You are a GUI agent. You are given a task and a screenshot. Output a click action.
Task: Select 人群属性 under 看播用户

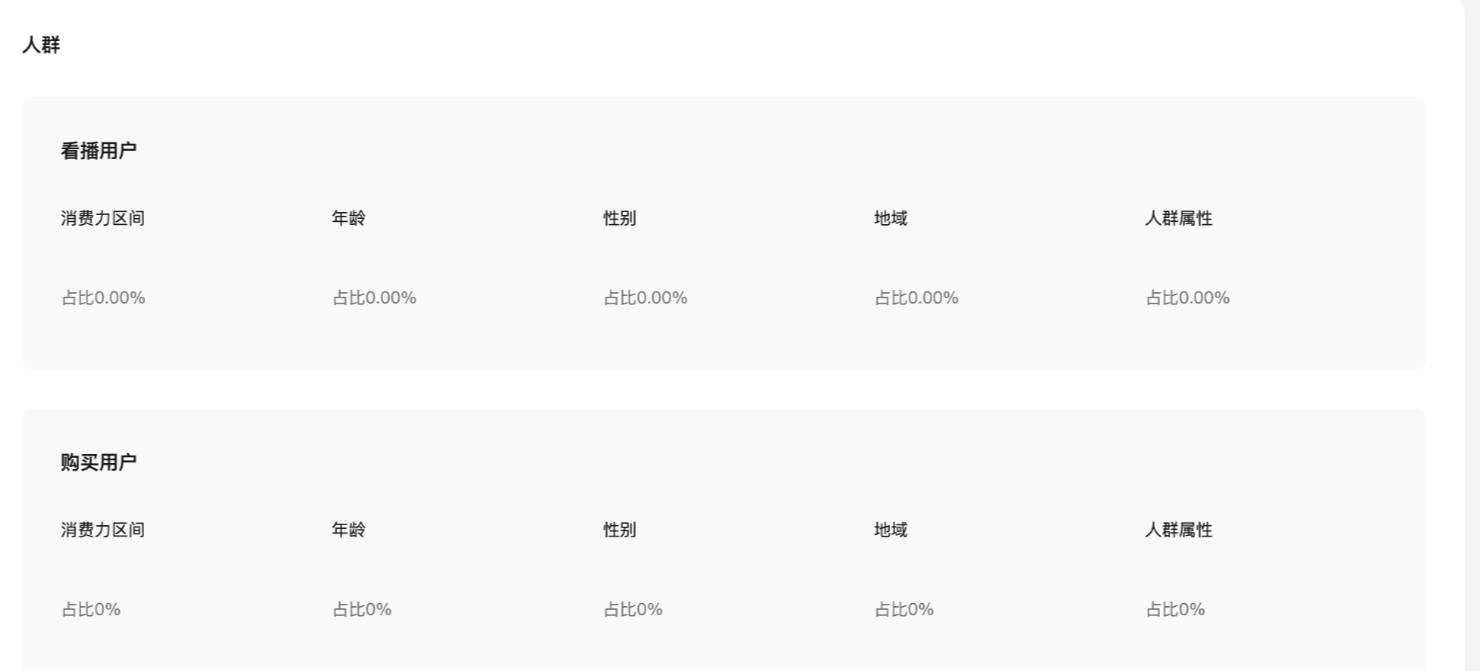(x=1178, y=218)
